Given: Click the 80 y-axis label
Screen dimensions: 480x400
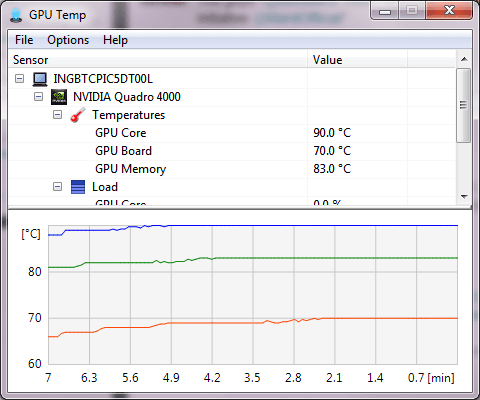Looking at the screenshot, I should click(x=35, y=272).
